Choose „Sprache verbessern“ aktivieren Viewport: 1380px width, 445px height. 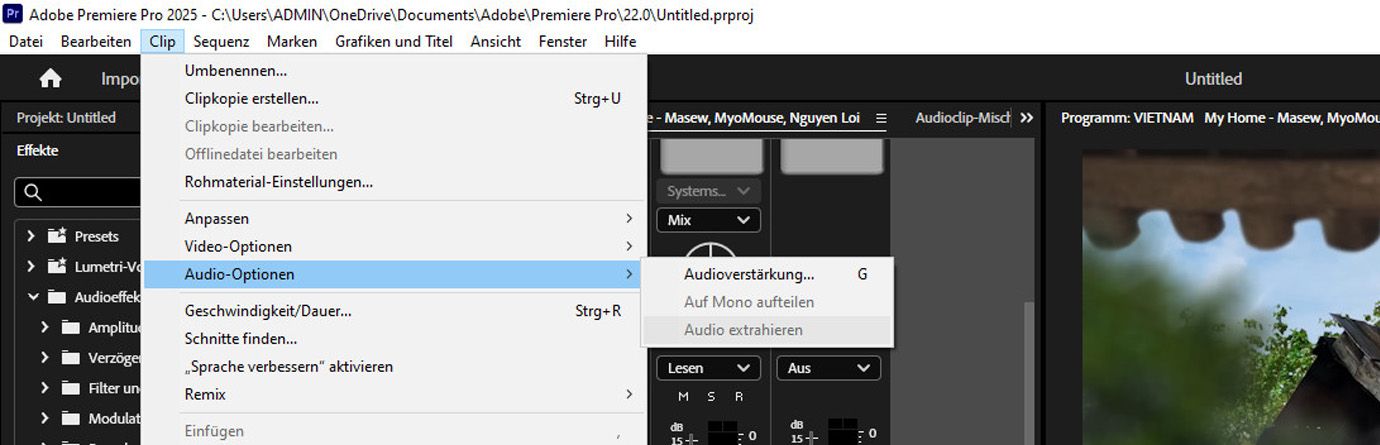(395, 367)
